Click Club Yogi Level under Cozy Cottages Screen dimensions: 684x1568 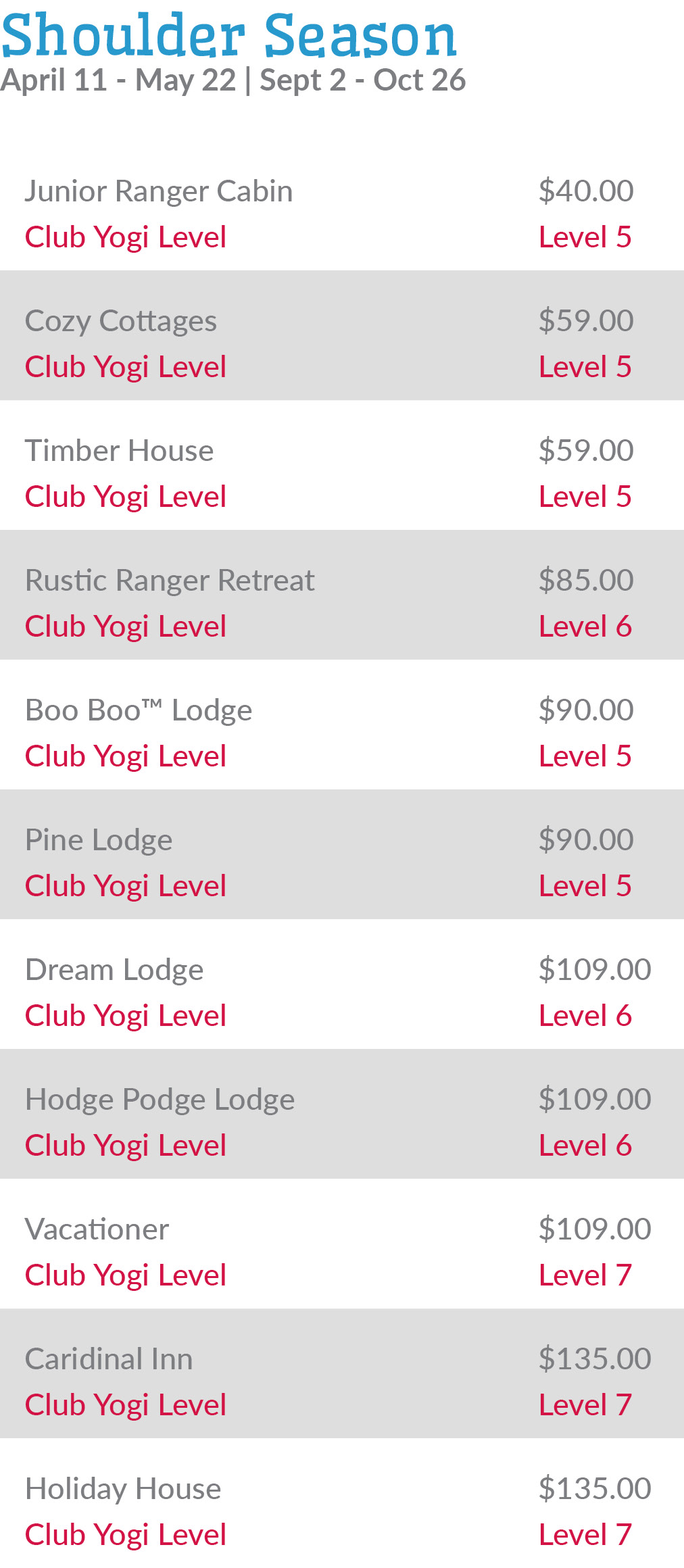pos(126,367)
